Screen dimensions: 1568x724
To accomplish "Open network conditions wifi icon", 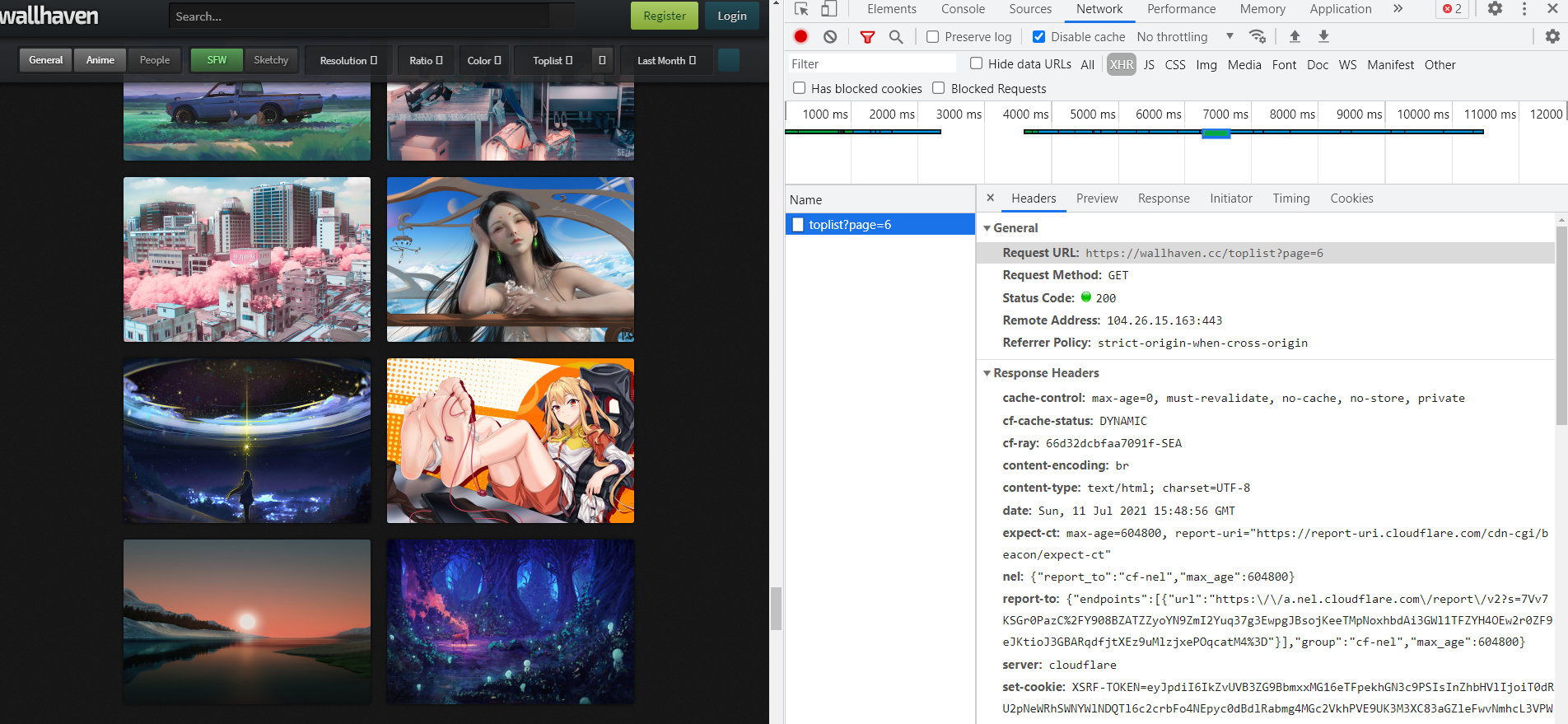I will [1257, 36].
